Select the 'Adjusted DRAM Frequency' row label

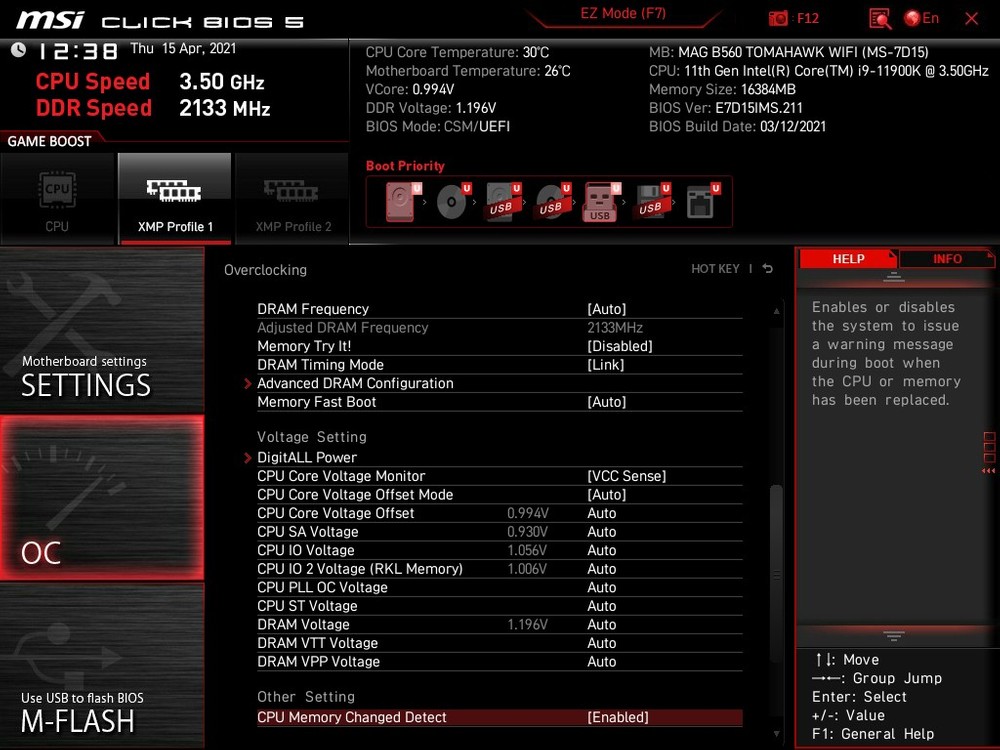tap(342, 328)
